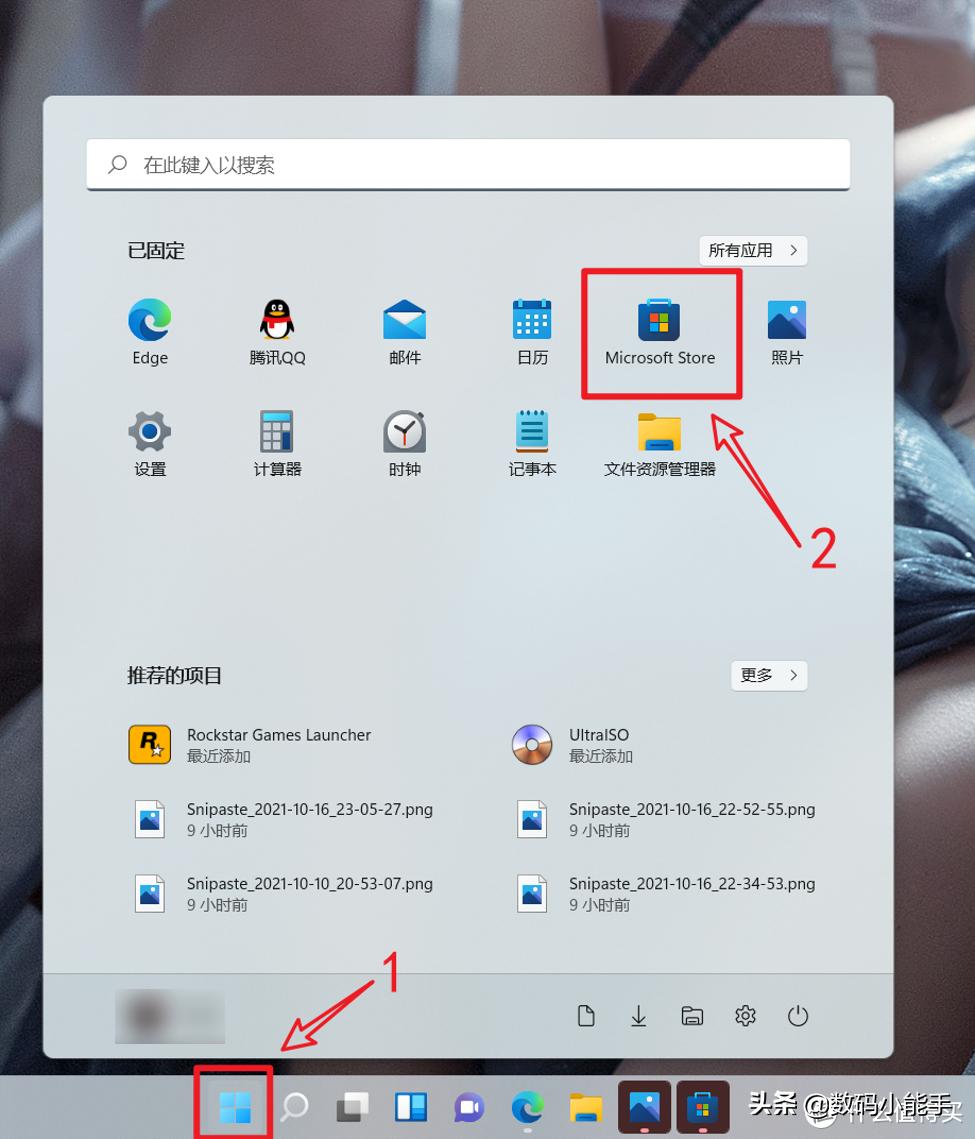Click the 所有应用 all apps button

click(x=753, y=251)
